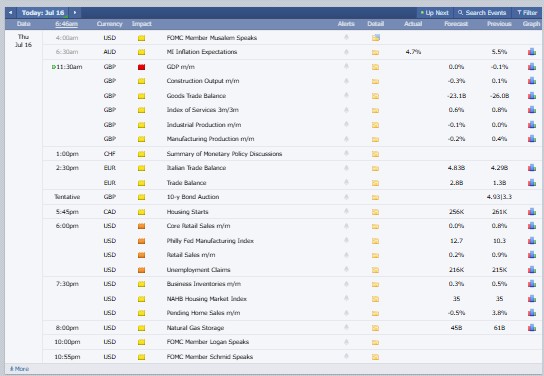Screen dimensions: 544x376
Task: Show graph for Unemployment Claims
Action: coord(532,270)
